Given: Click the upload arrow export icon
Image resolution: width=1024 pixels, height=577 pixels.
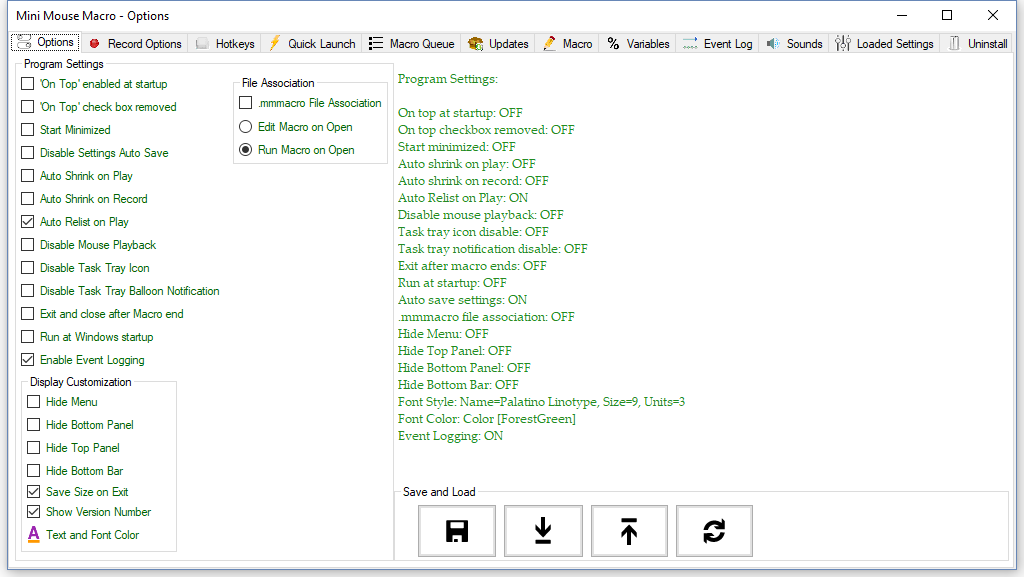Looking at the screenshot, I should click(x=629, y=531).
